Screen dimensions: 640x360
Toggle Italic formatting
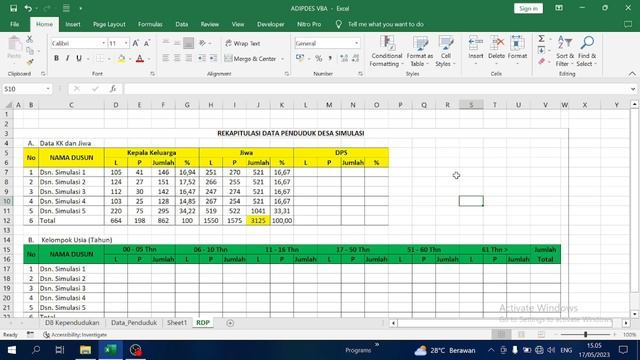pos(67,58)
